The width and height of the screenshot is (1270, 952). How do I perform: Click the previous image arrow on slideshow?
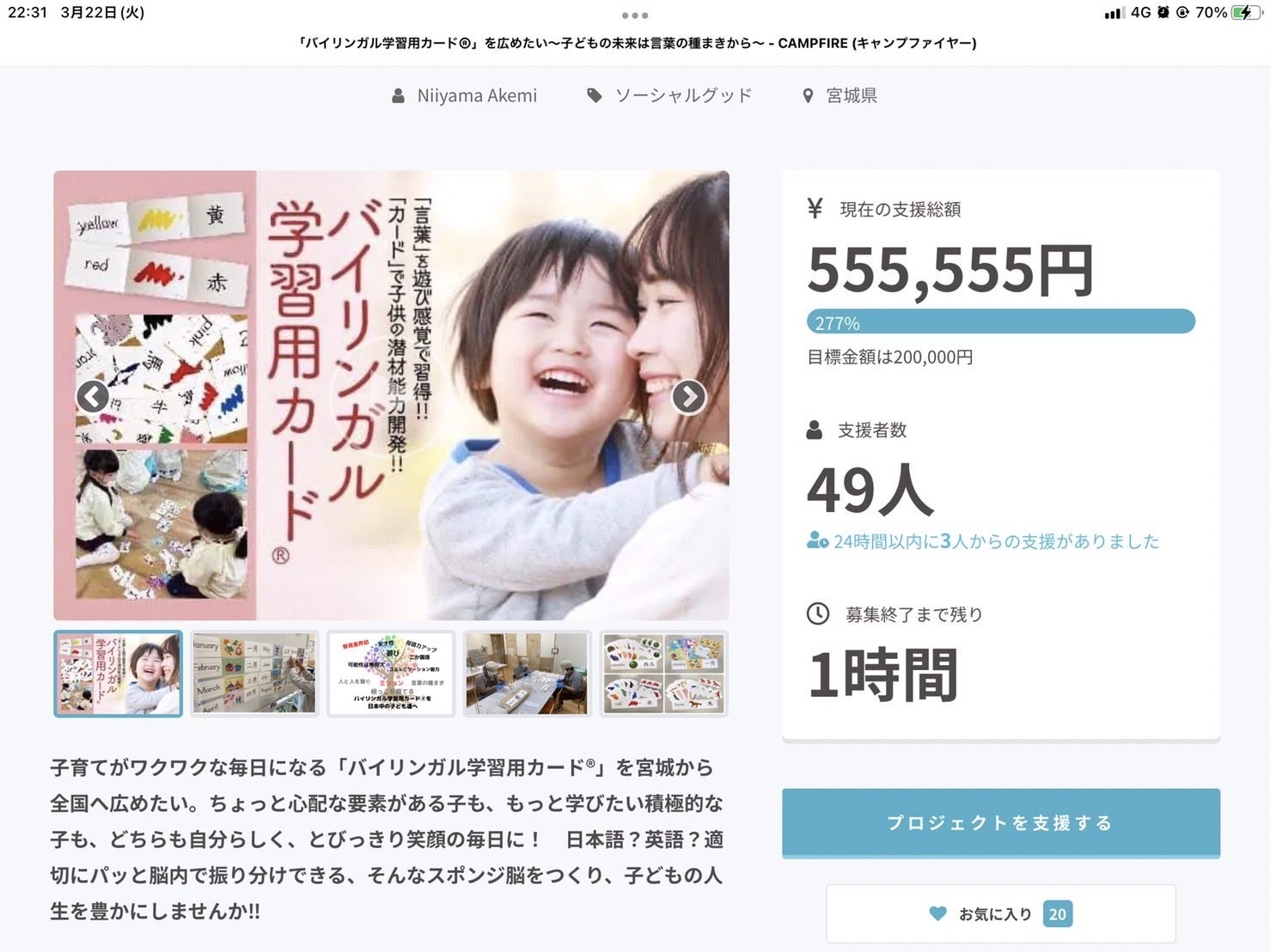[x=93, y=396]
